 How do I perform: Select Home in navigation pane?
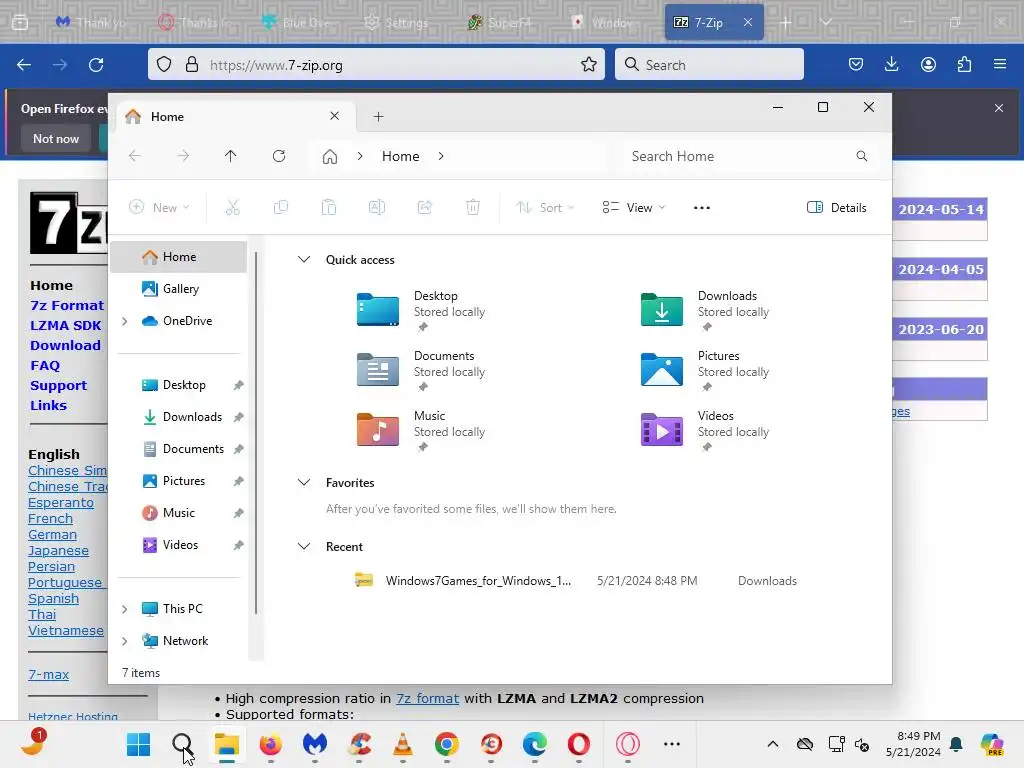(178, 257)
